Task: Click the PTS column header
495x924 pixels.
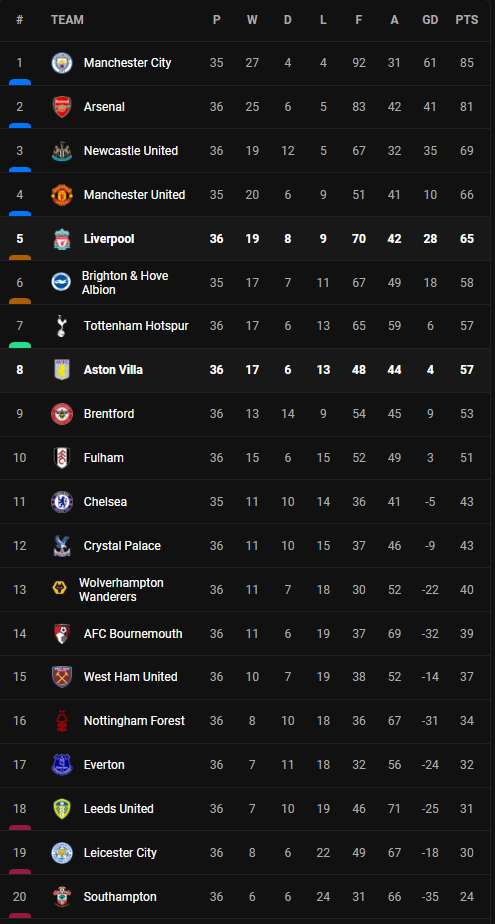Action: 467,20
